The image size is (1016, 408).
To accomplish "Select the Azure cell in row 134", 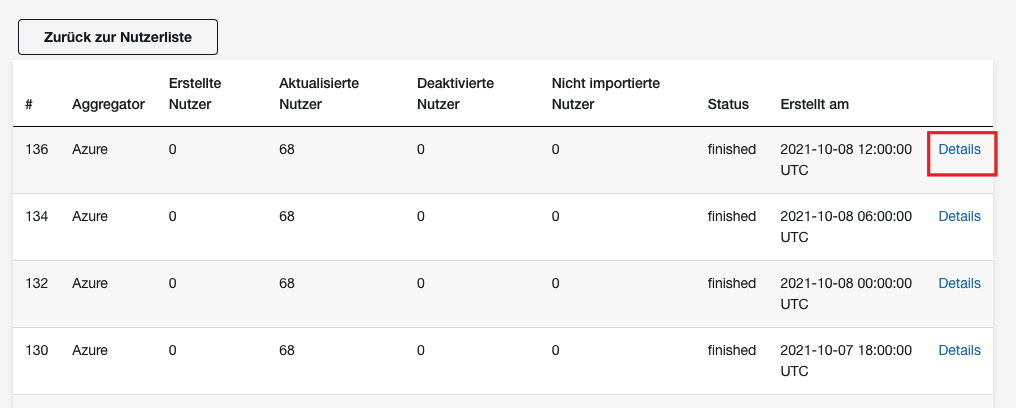I will tap(89, 216).
